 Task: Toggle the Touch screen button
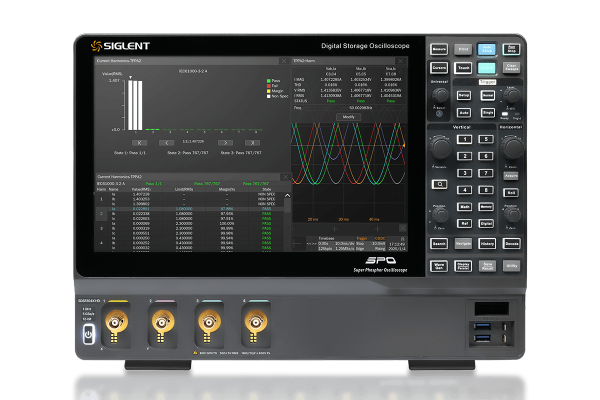coord(463,68)
